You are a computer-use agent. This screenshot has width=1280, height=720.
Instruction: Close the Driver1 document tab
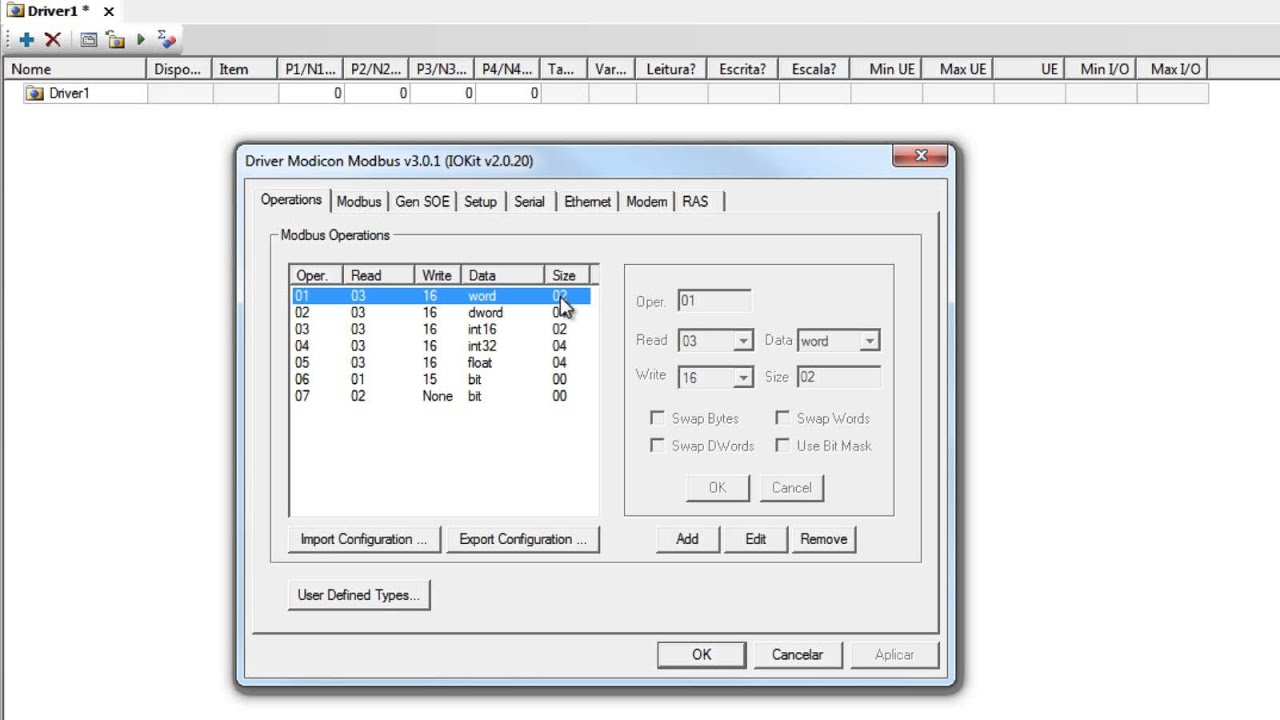[109, 12]
